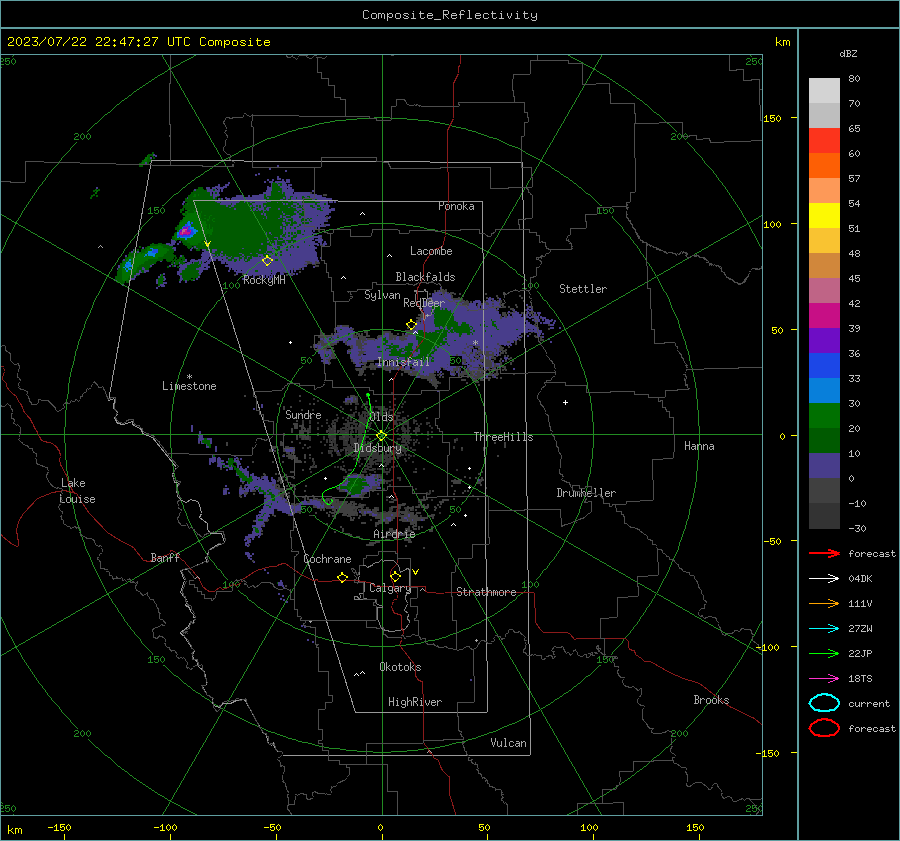900x841 pixels.
Task: Click the Okotoks city label
Action: (x=400, y=667)
